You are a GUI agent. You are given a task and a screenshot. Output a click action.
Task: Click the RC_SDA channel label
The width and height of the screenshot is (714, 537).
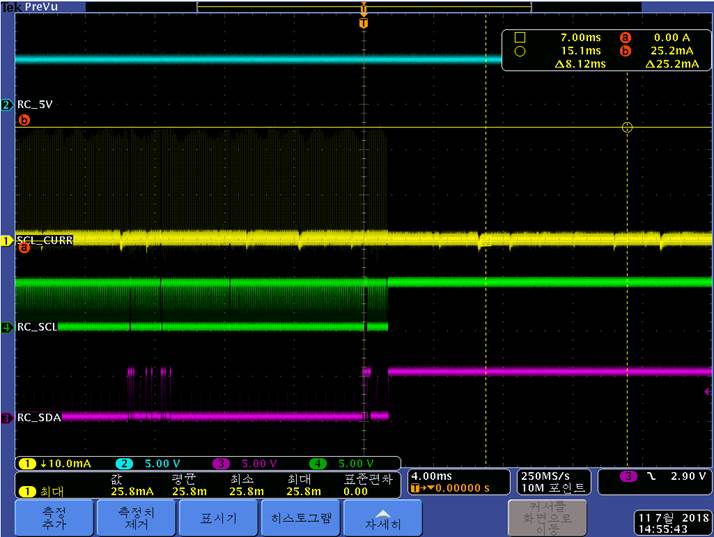pos(39,417)
